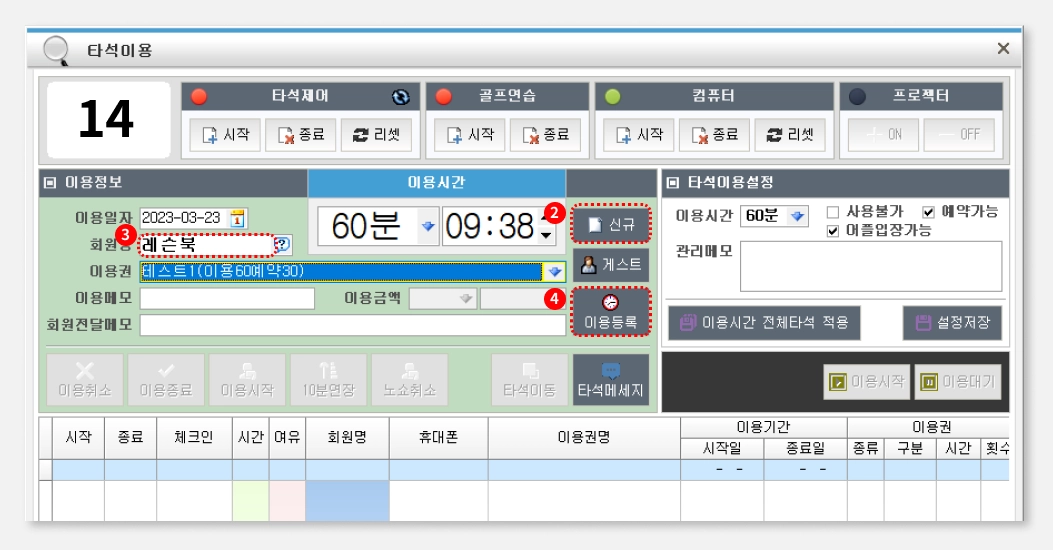Click 시작 button under 타석제어
1053x550 pixels.
click(225, 135)
